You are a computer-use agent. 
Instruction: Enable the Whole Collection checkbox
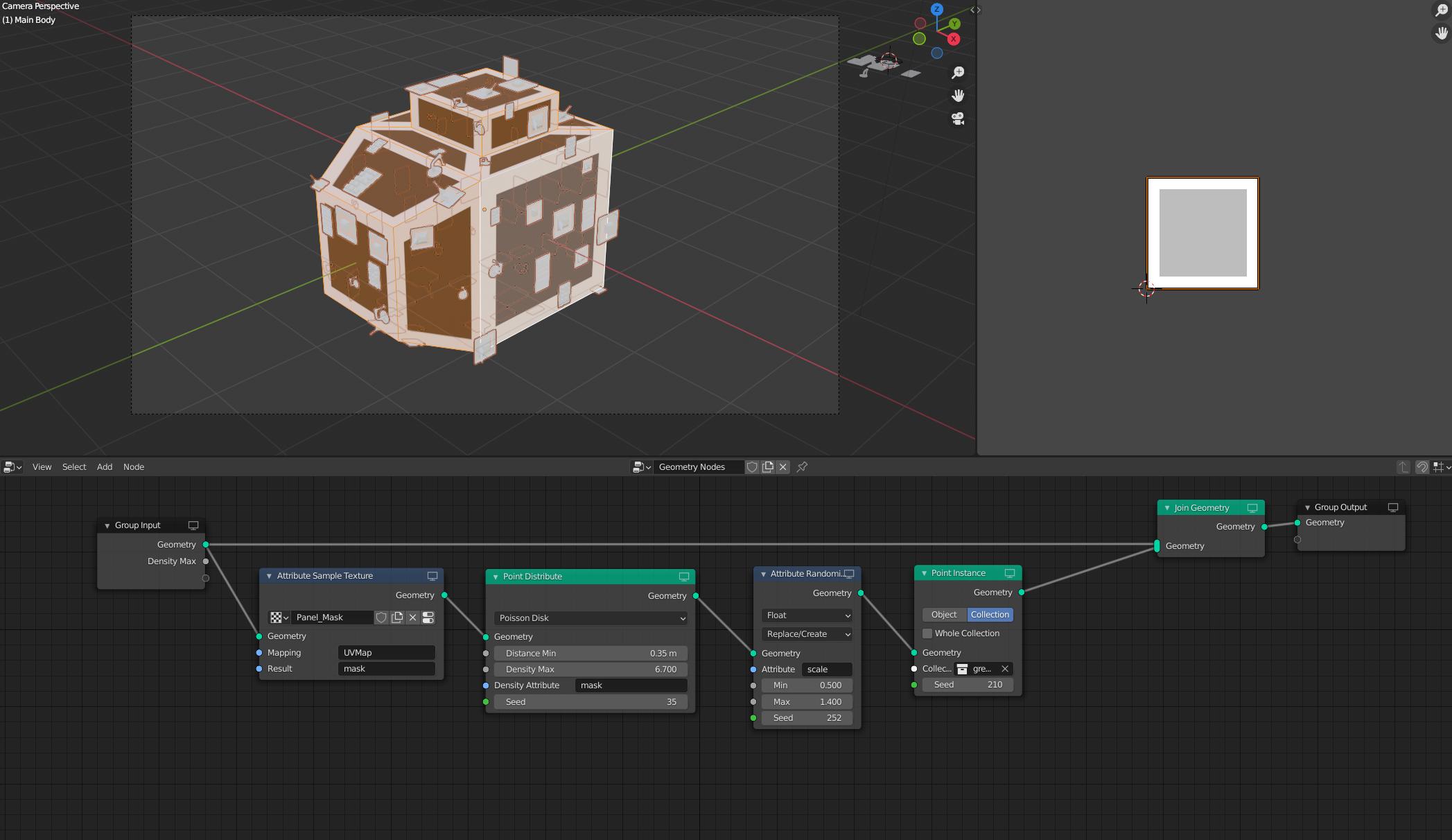927,633
